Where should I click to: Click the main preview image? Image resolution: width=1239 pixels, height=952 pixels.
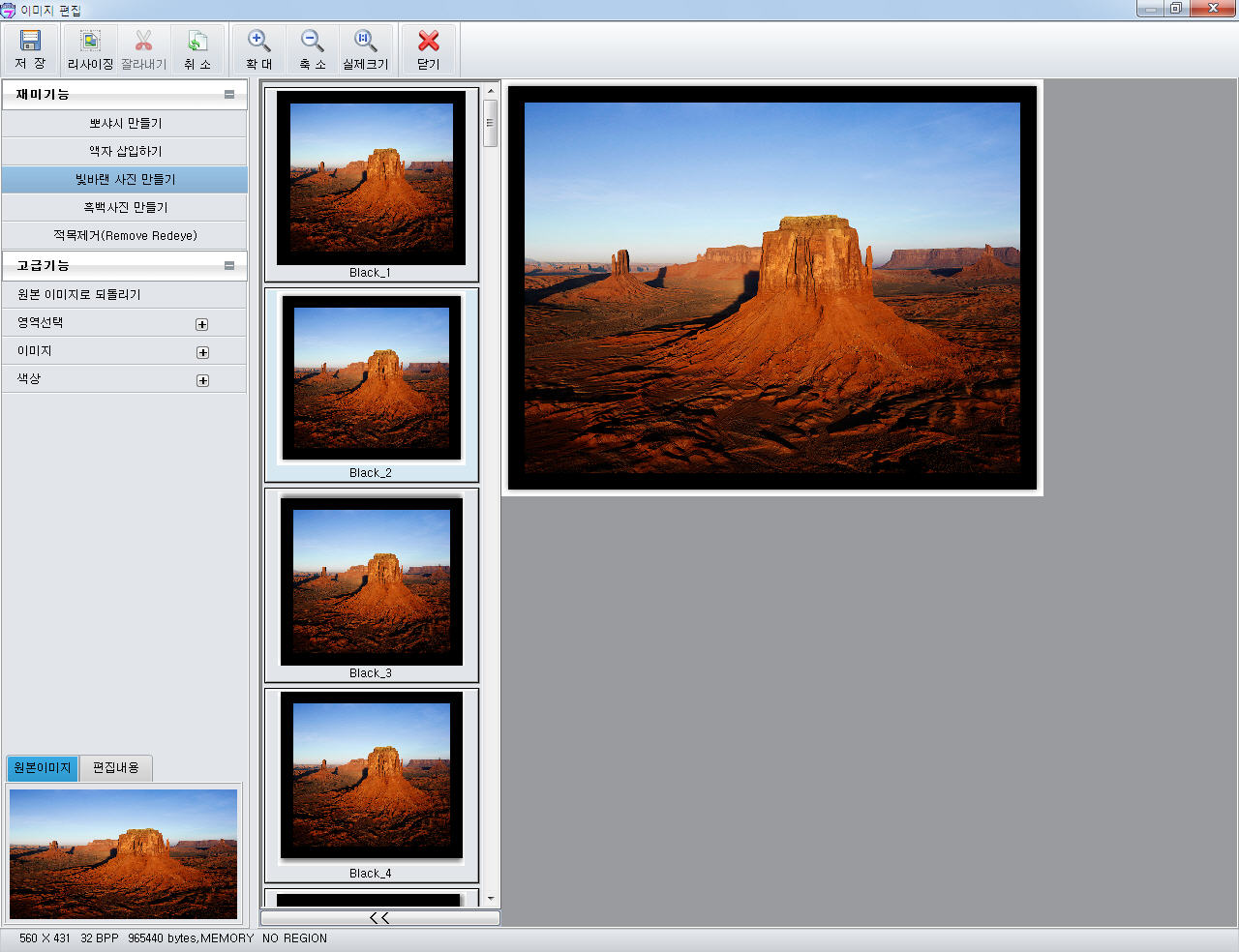coord(772,288)
